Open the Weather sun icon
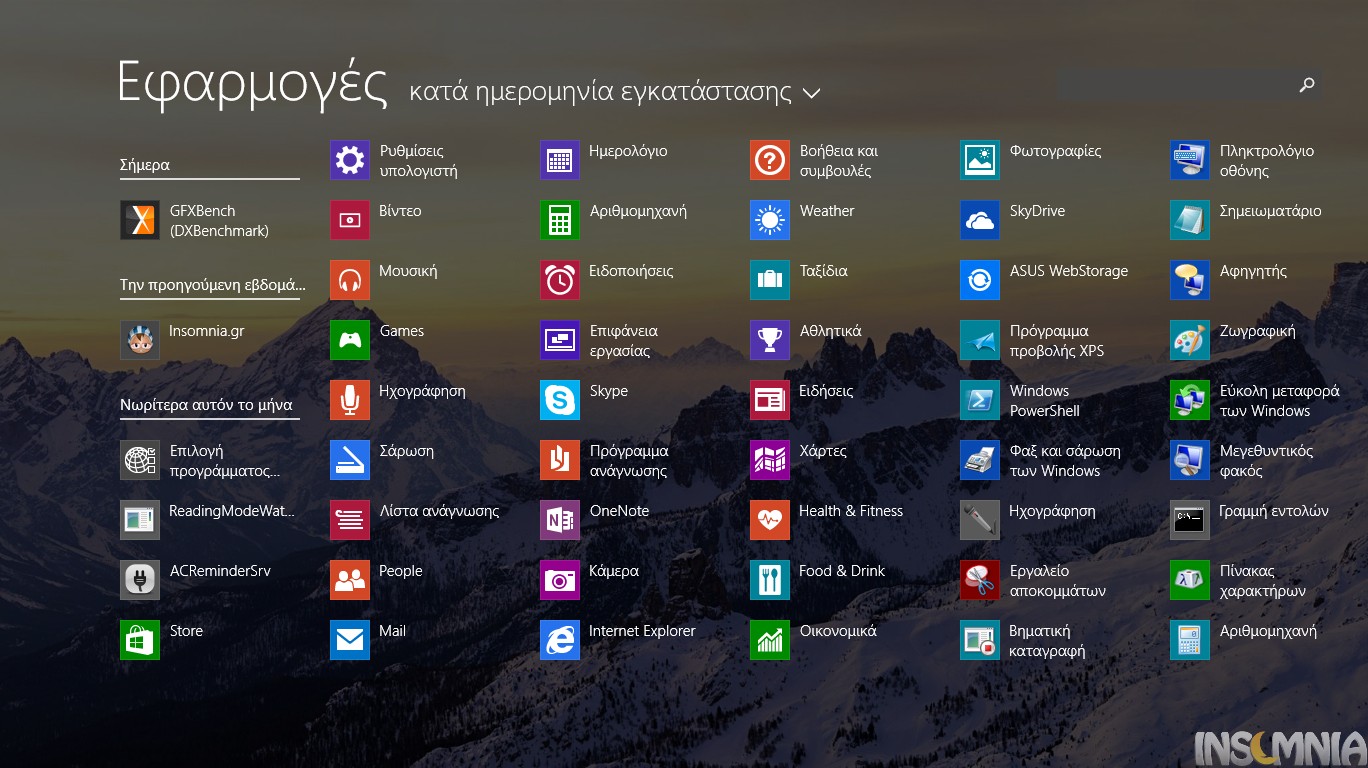 click(770, 220)
